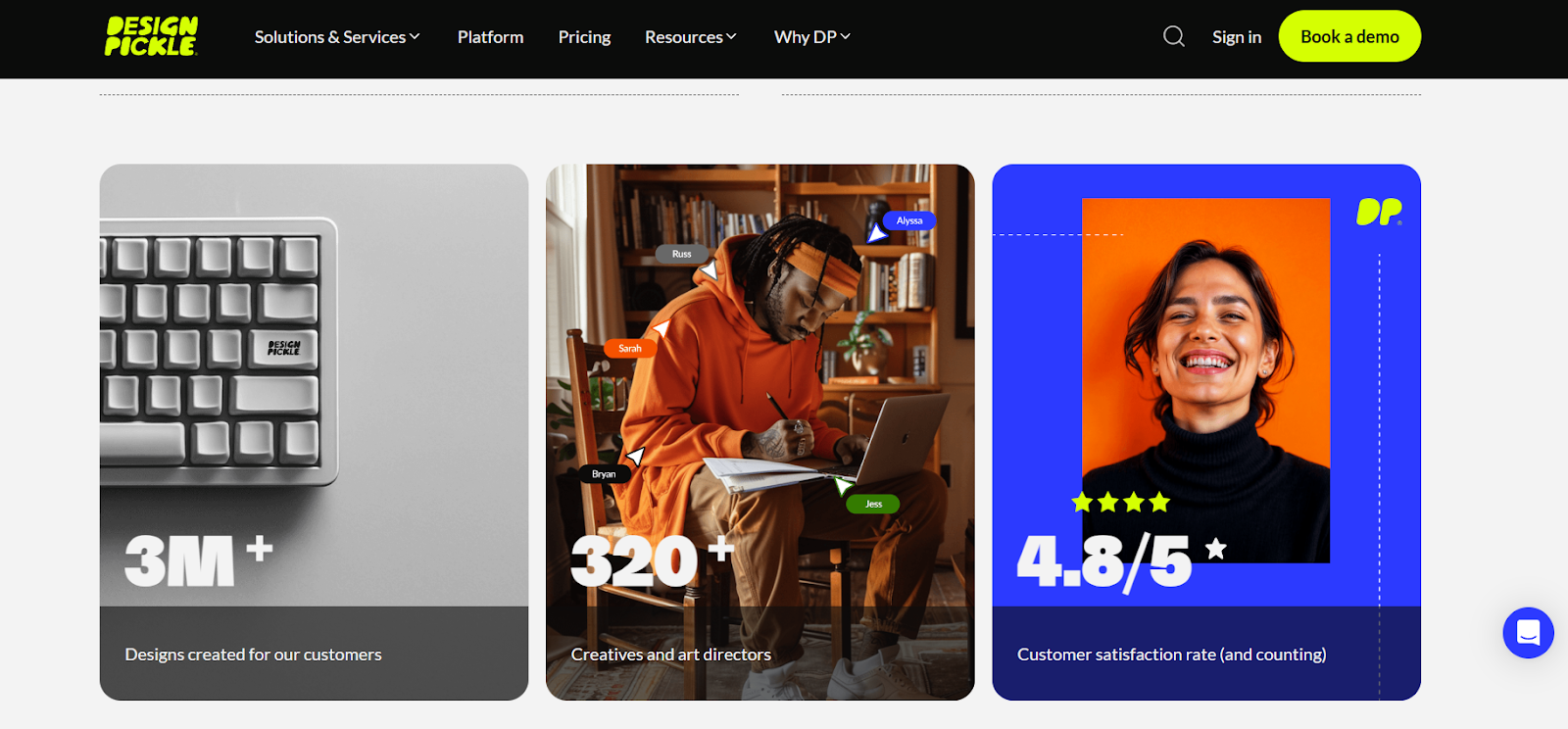Click the green Jess cursor tag

click(x=873, y=504)
